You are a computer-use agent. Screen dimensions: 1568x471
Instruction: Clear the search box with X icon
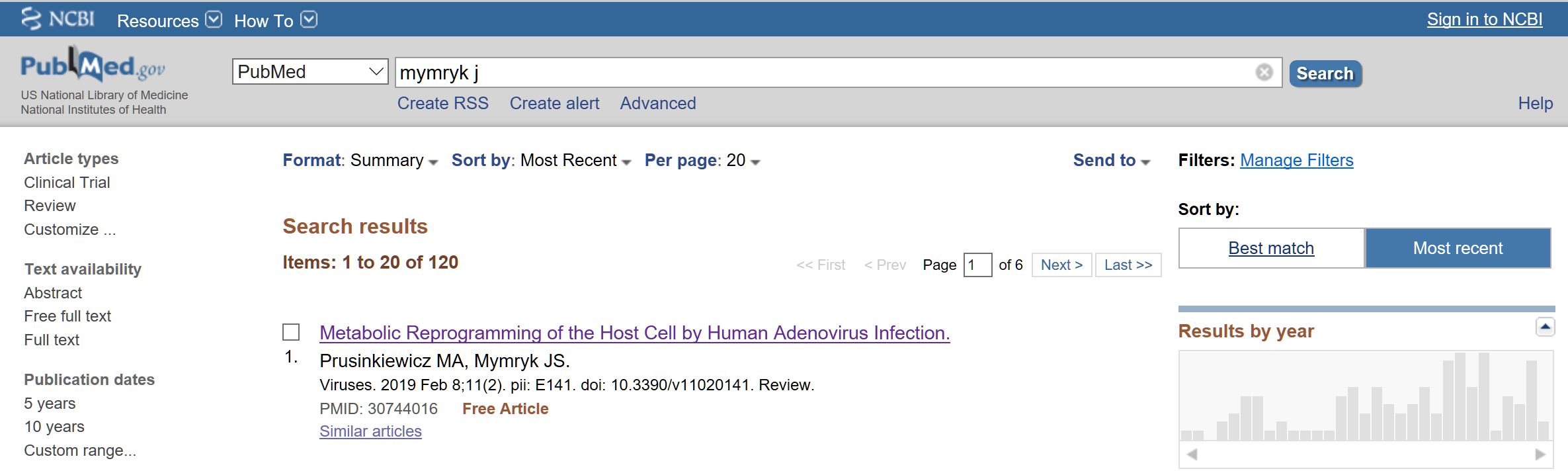[x=1264, y=72]
